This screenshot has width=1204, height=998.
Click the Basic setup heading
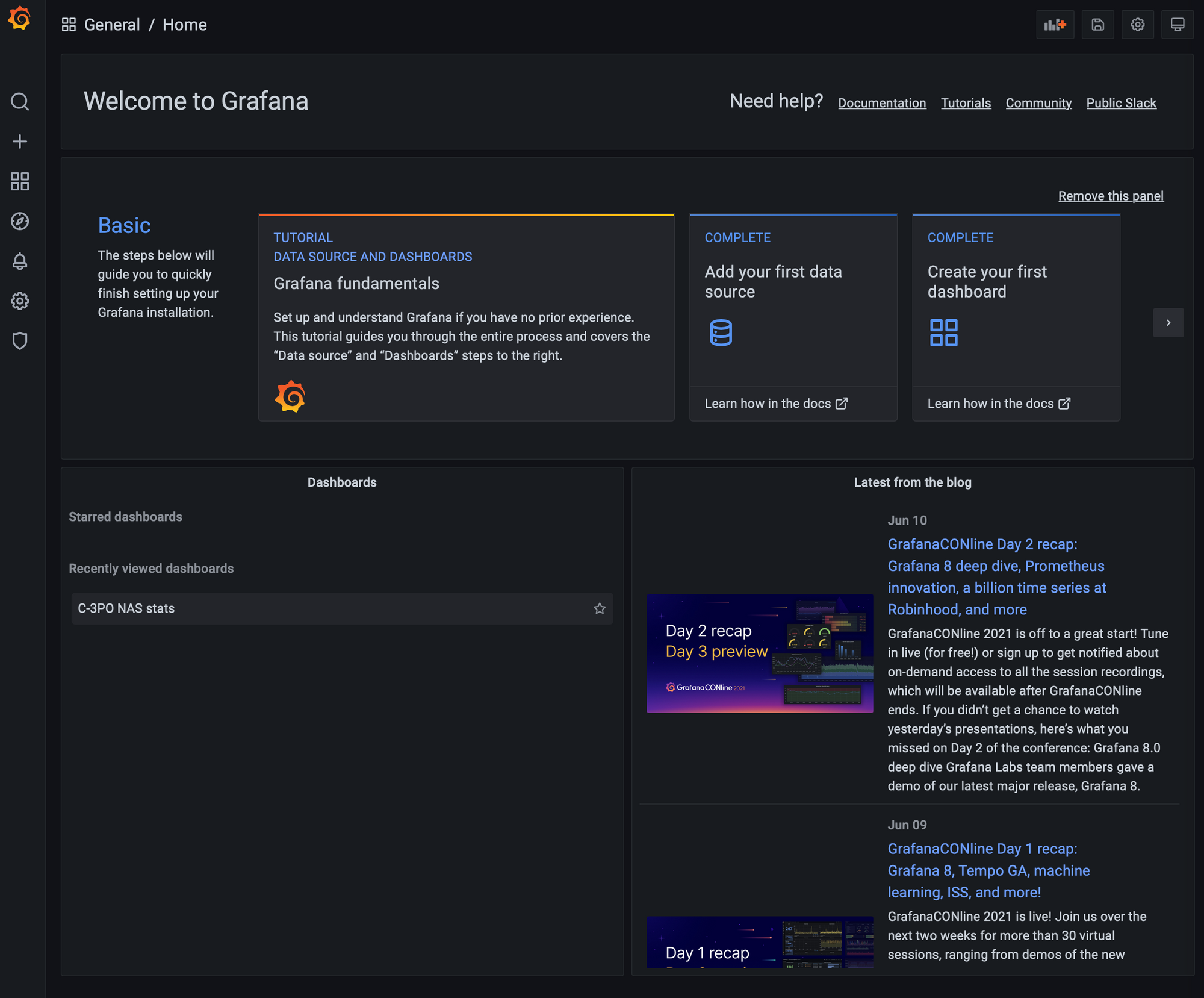(124, 225)
